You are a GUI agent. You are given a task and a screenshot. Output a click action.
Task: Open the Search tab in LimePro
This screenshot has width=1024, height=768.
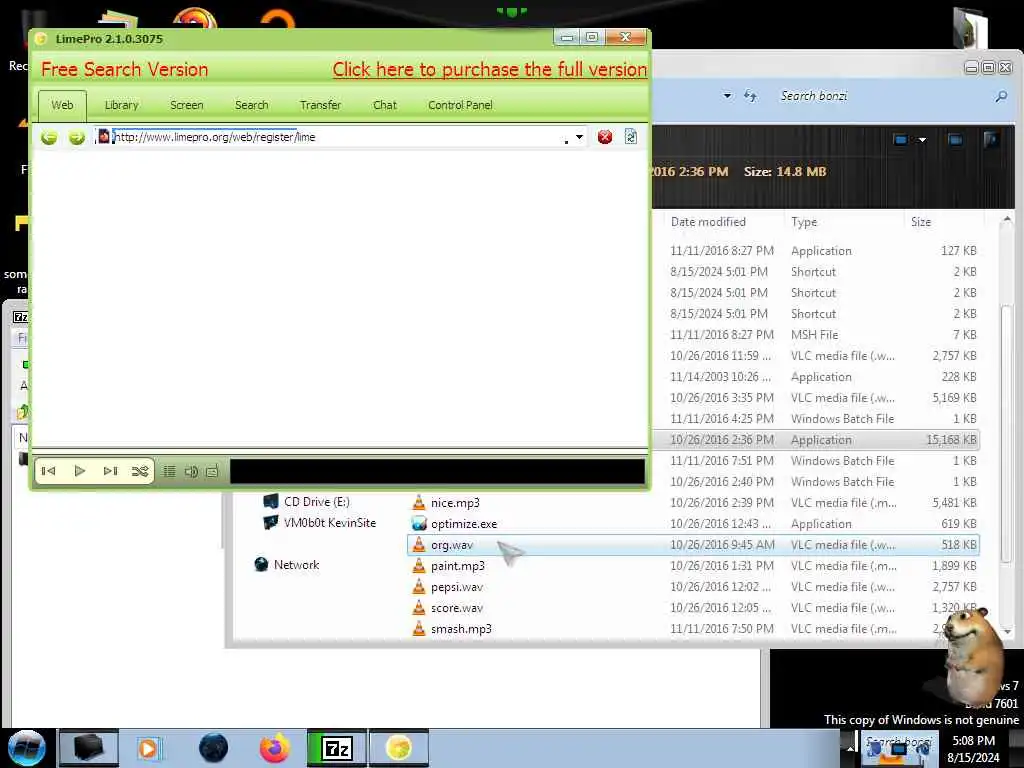tap(251, 105)
